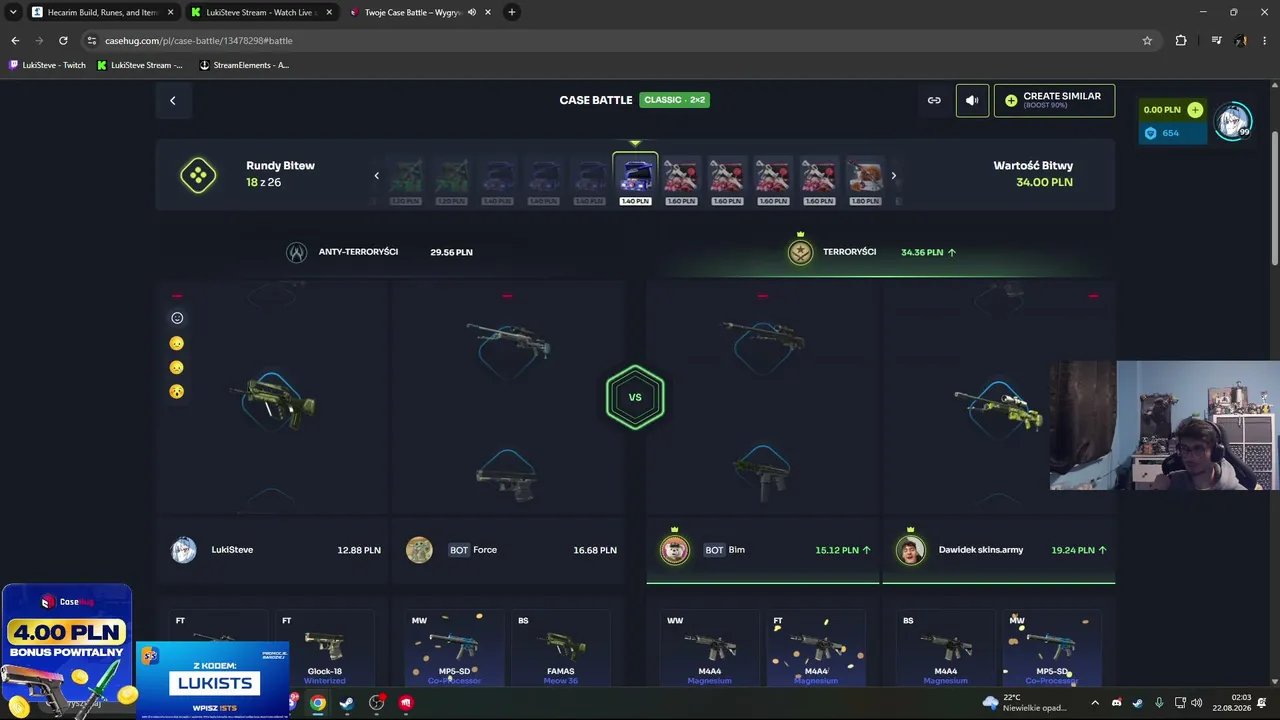Image resolution: width=1280 pixels, height=720 pixels.
Task: Expand the browser tab search dropdown
Action: coord(13,12)
